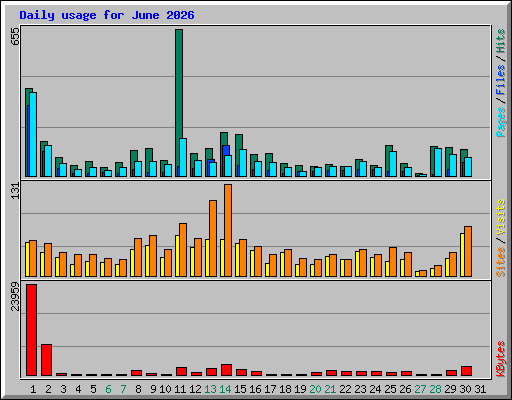Click day 16 on the x-axis
The height and width of the screenshot is (400, 512).
click(255, 389)
